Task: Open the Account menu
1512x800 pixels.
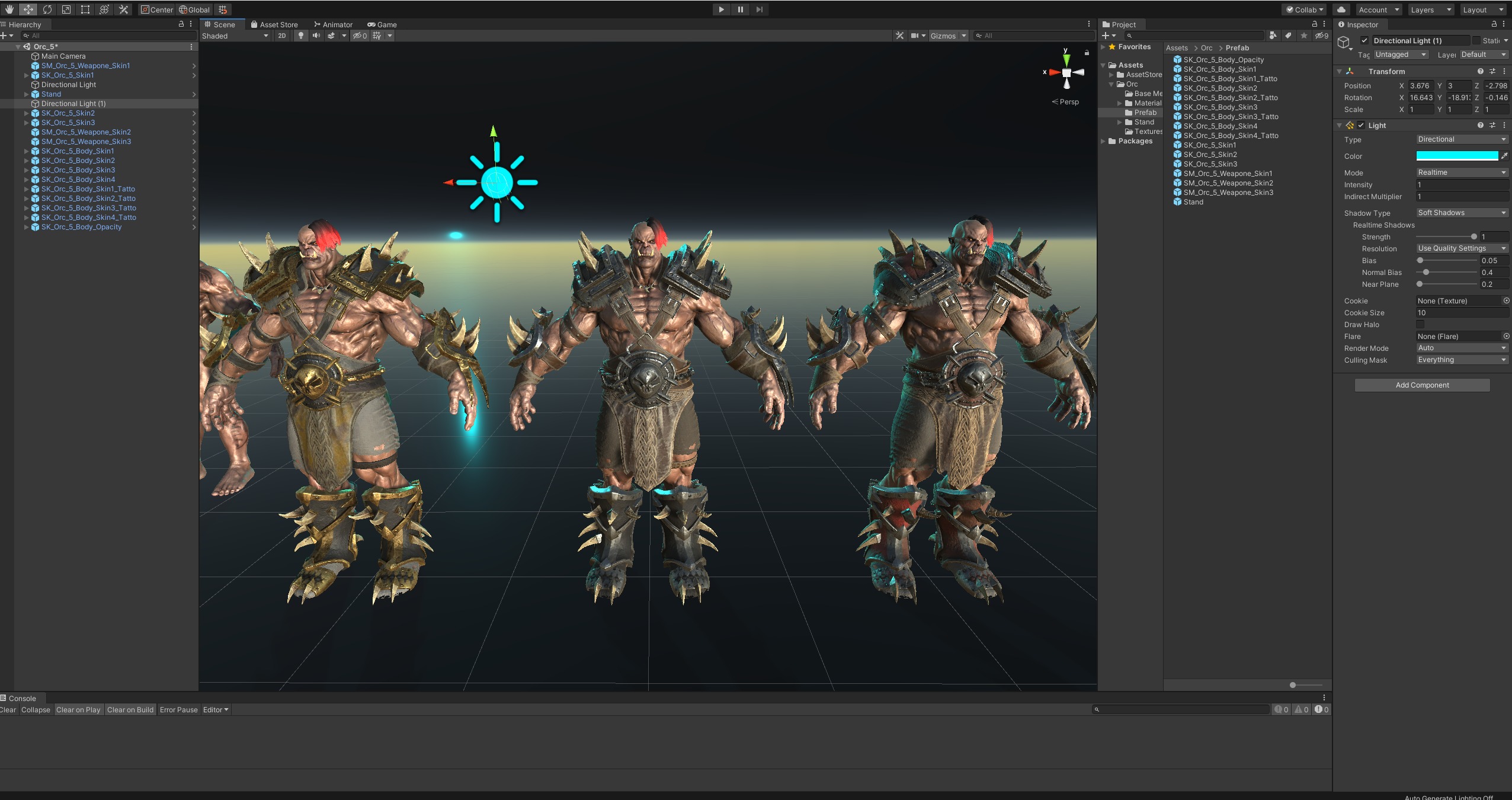Action: click(x=1378, y=9)
